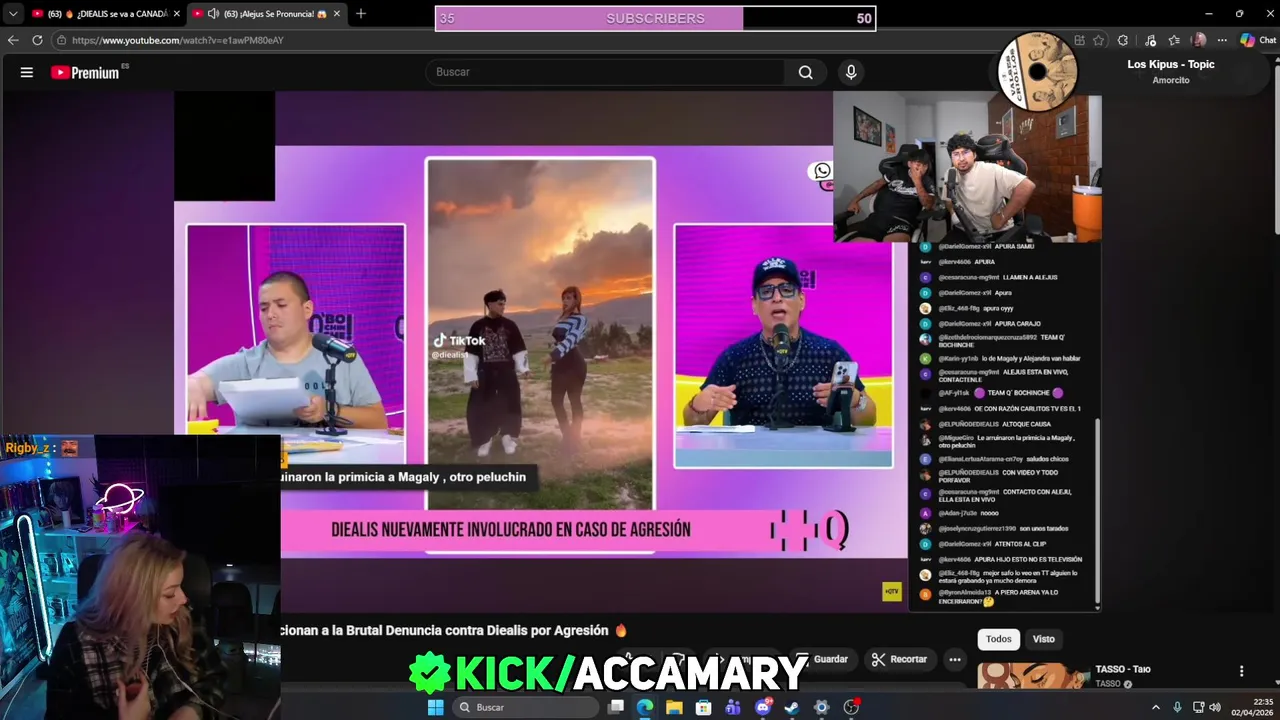Image resolution: width=1280 pixels, height=720 pixels.
Task: Click the main video player area
Action: point(540,350)
